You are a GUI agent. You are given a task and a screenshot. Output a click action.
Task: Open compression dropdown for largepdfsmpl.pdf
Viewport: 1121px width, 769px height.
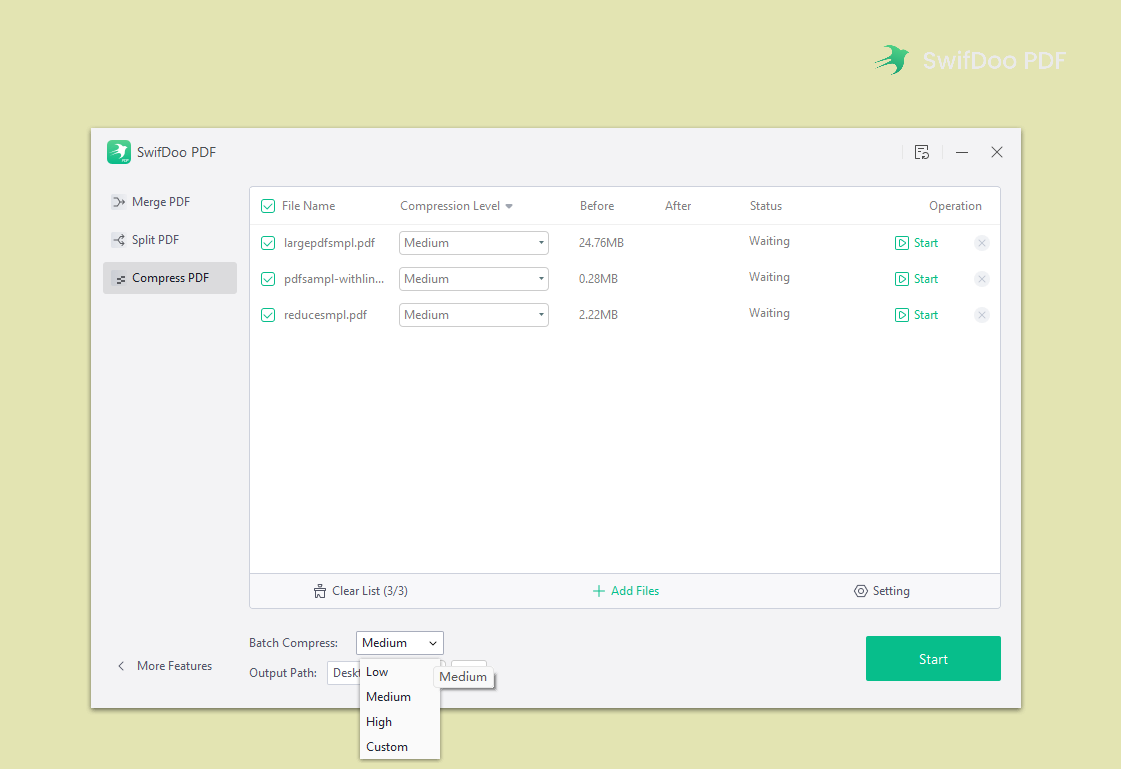[473, 243]
